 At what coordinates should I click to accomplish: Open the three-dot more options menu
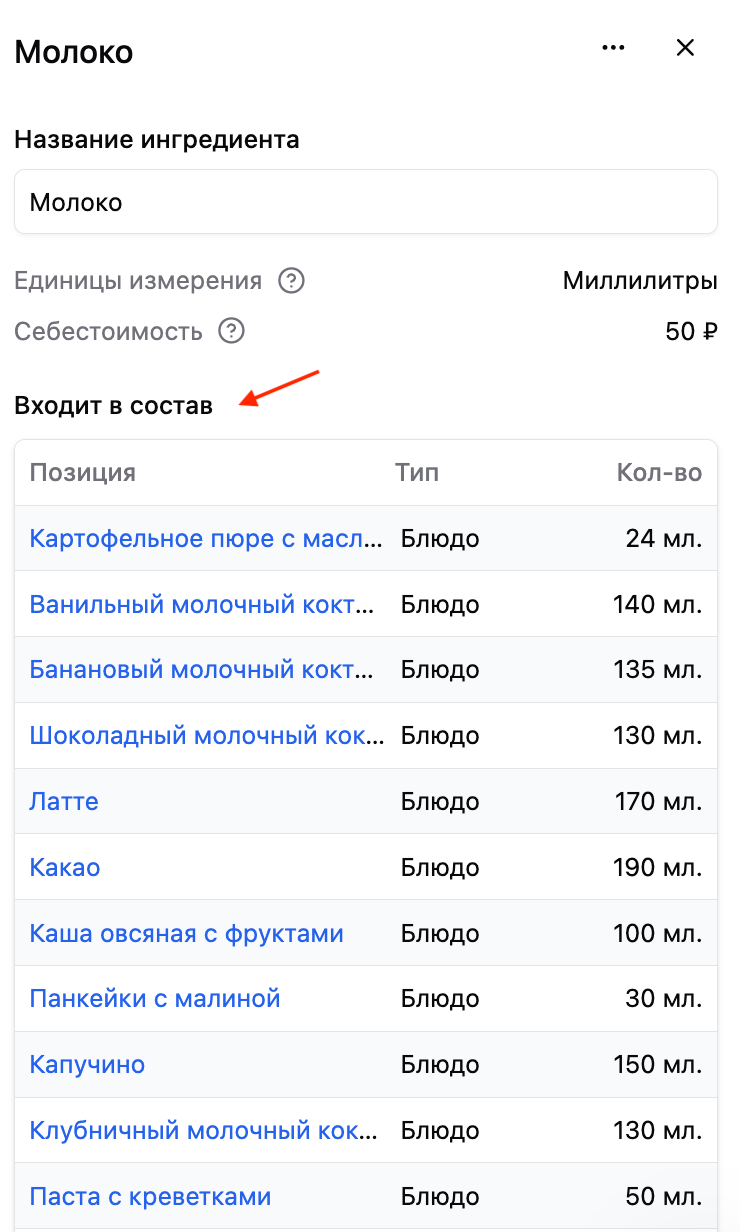click(x=613, y=47)
